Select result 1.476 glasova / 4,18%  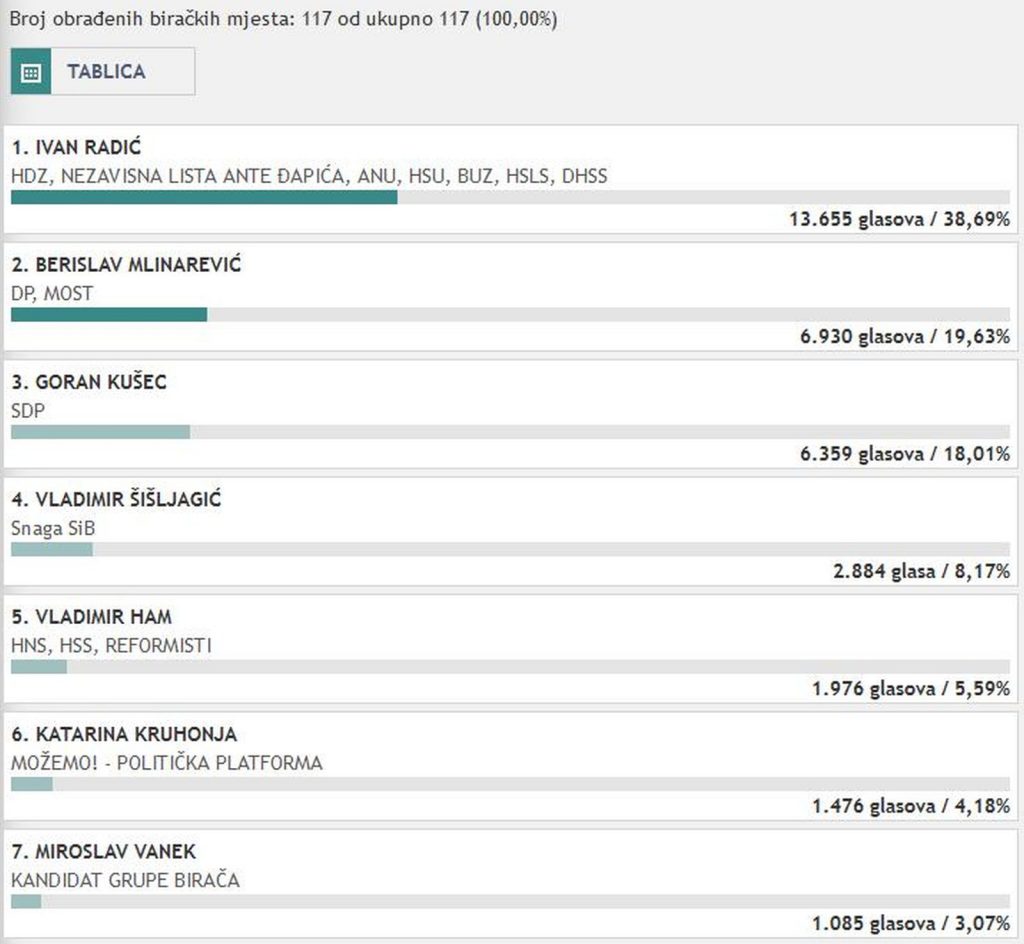pos(911,806)
